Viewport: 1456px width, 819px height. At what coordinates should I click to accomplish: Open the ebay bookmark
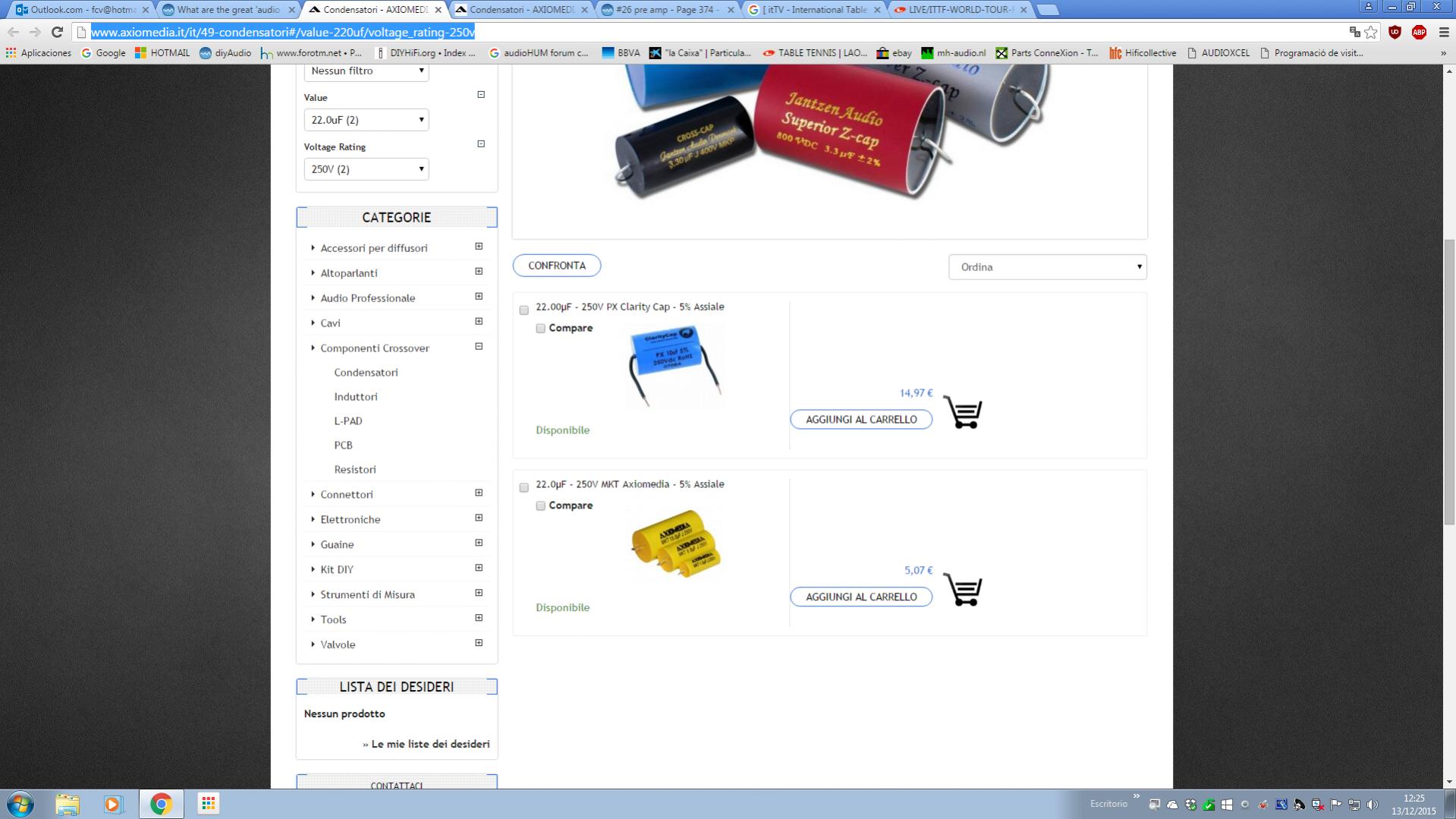coord(894,53)
